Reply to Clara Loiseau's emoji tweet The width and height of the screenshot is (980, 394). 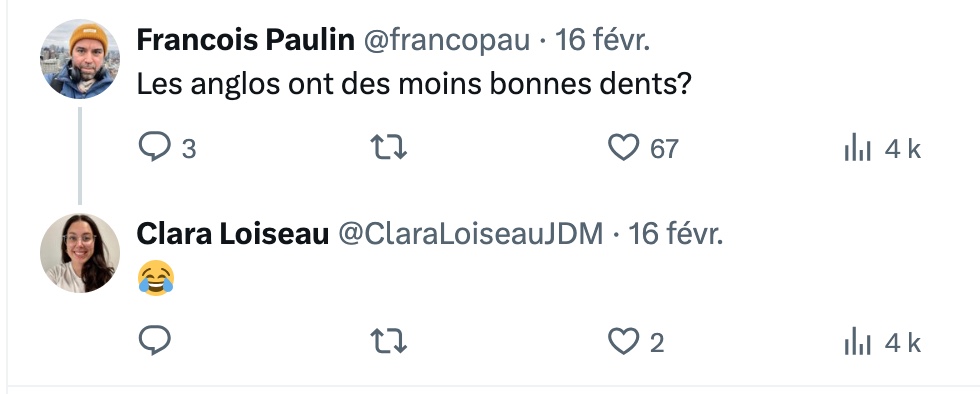click(x=154, y=341)
